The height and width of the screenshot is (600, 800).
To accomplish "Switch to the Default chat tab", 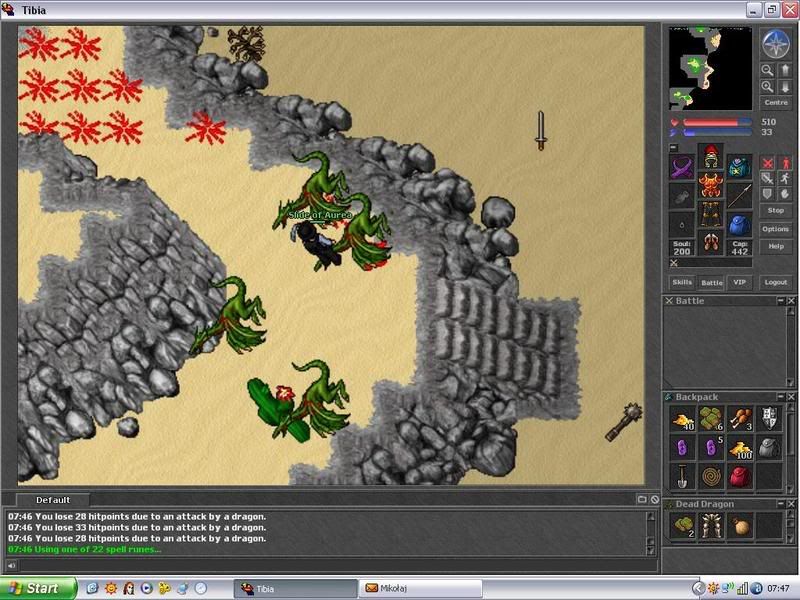I will (x=53, y=500).
